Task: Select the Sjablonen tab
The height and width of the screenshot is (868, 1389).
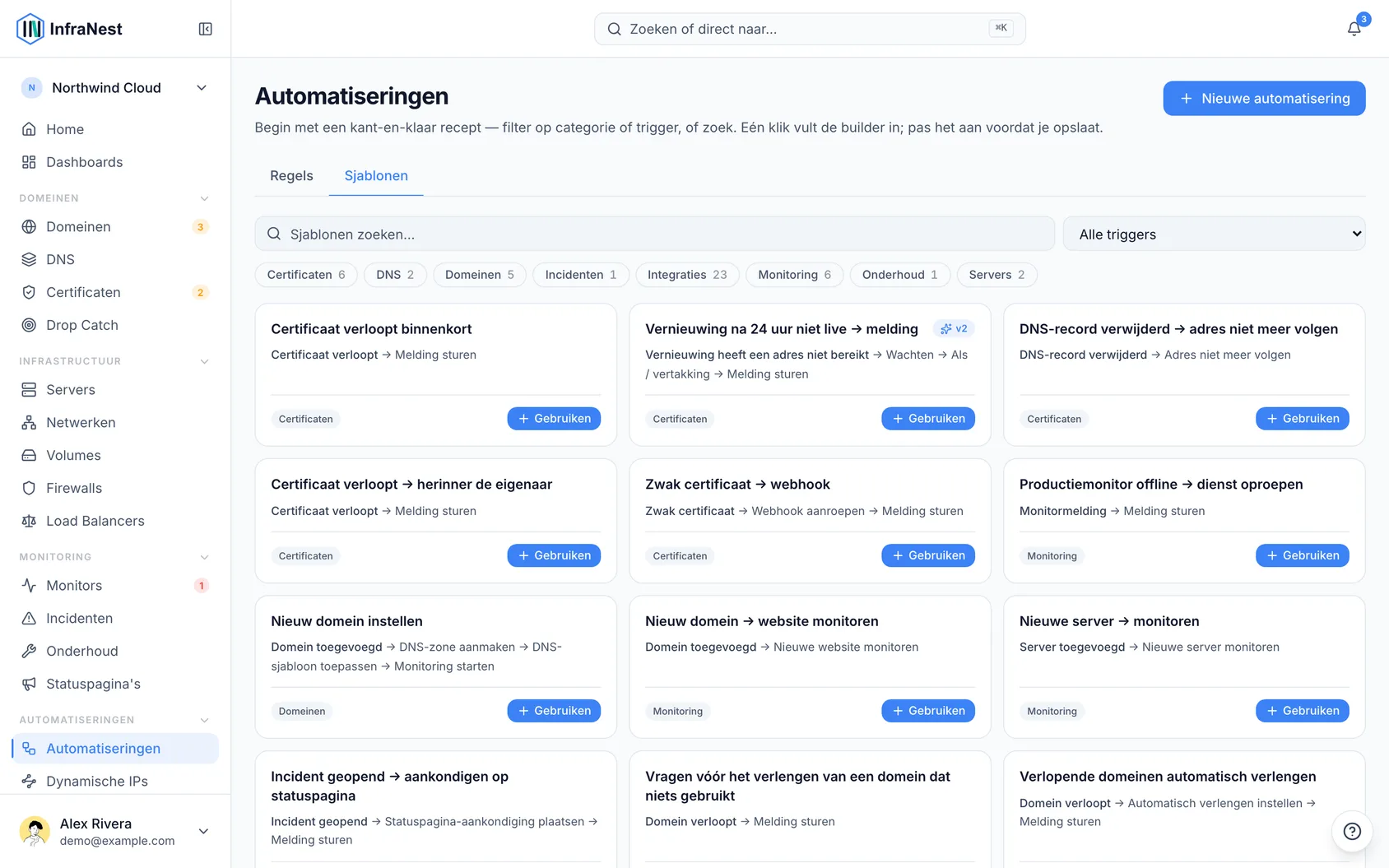Action: [376, 175]
